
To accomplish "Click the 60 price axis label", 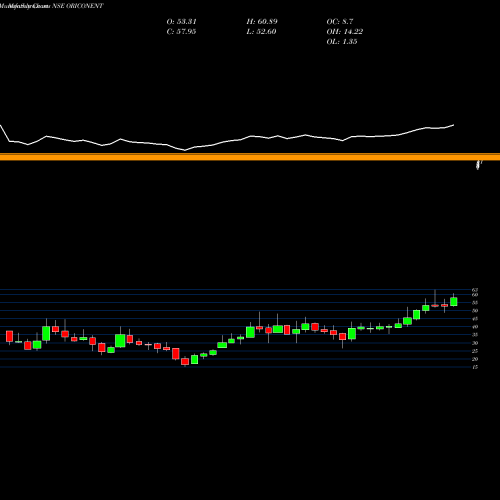I will click(475, 295).
